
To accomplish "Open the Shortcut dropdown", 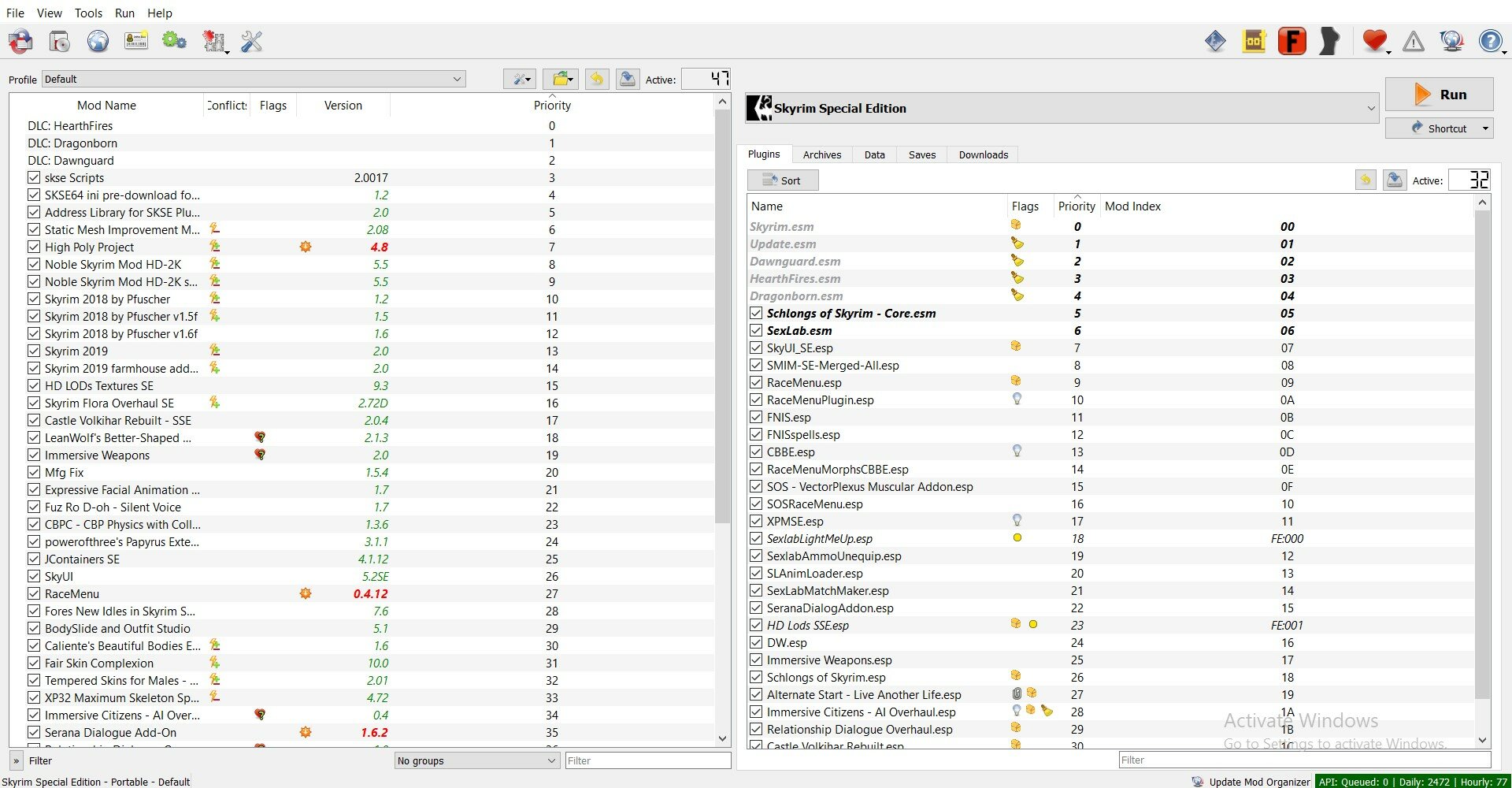I will [x=1439, y=128].
